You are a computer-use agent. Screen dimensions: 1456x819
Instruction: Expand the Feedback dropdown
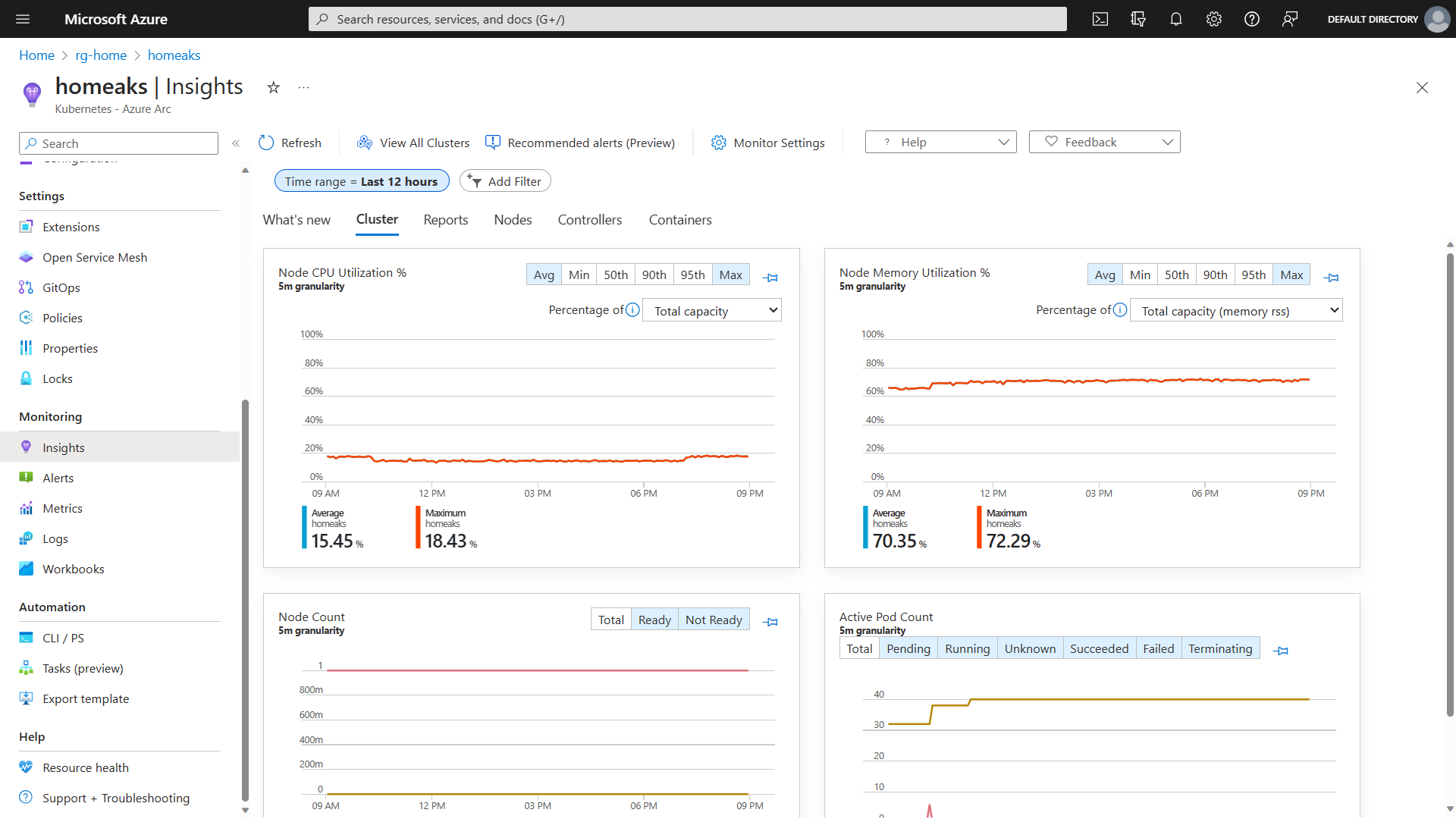pyautogui.click(x=1105, y=142)
